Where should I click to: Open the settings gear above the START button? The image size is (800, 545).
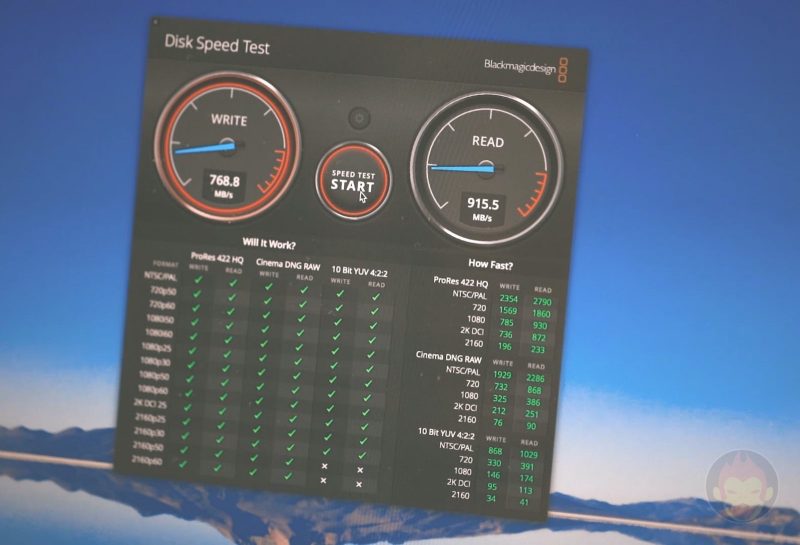[x=360, y=118]
